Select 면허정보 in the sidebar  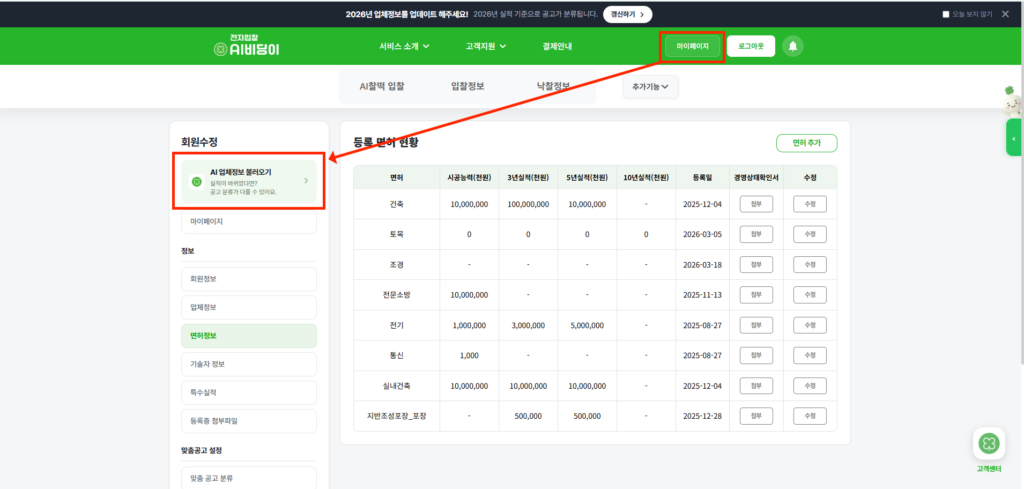249,336
